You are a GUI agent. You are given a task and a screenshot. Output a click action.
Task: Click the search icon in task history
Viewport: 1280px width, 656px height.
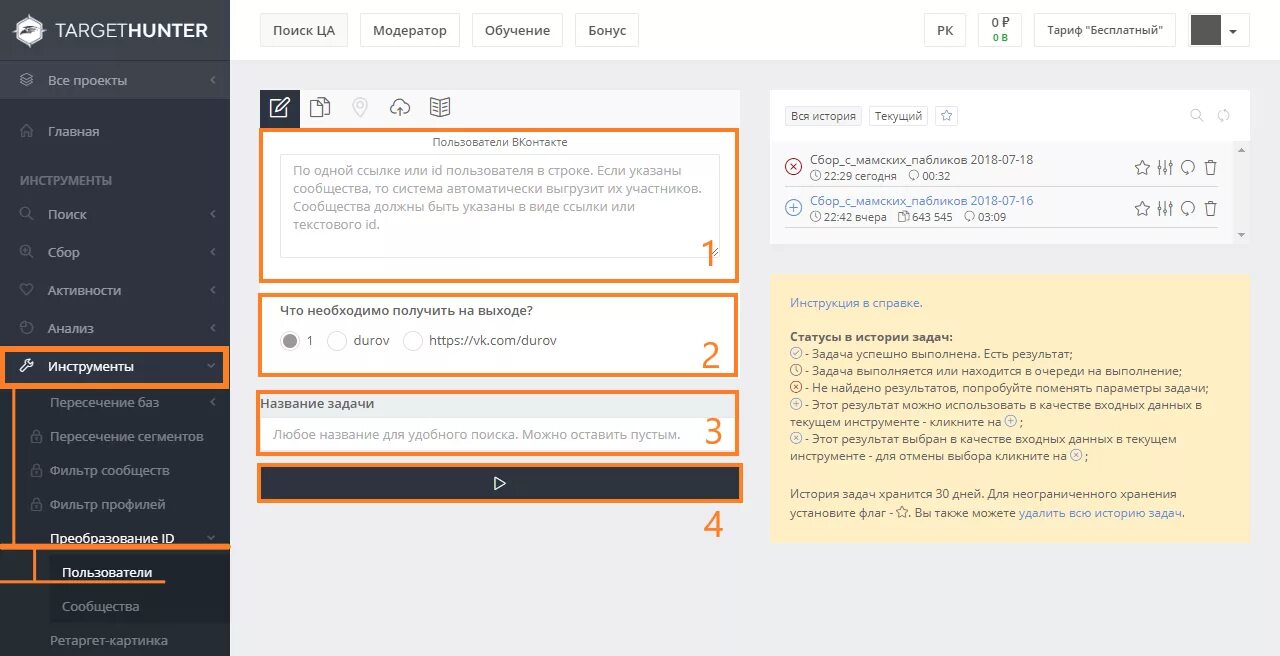point(1196,116)
